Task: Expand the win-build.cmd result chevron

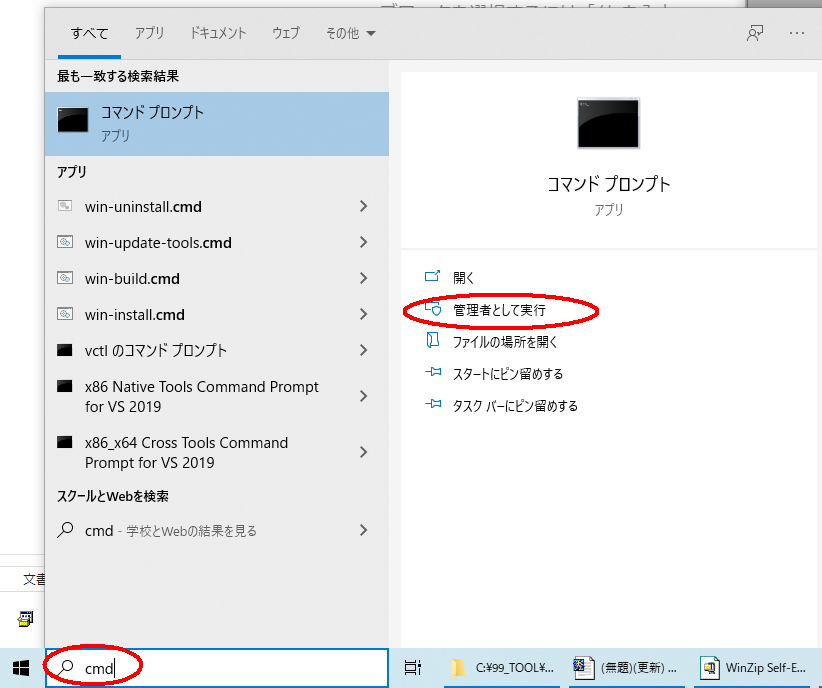Action: point(363,278)
